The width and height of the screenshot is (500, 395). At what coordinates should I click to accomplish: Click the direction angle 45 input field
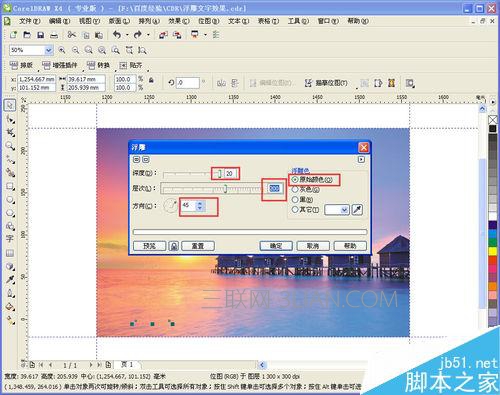[x=189, y=205]
